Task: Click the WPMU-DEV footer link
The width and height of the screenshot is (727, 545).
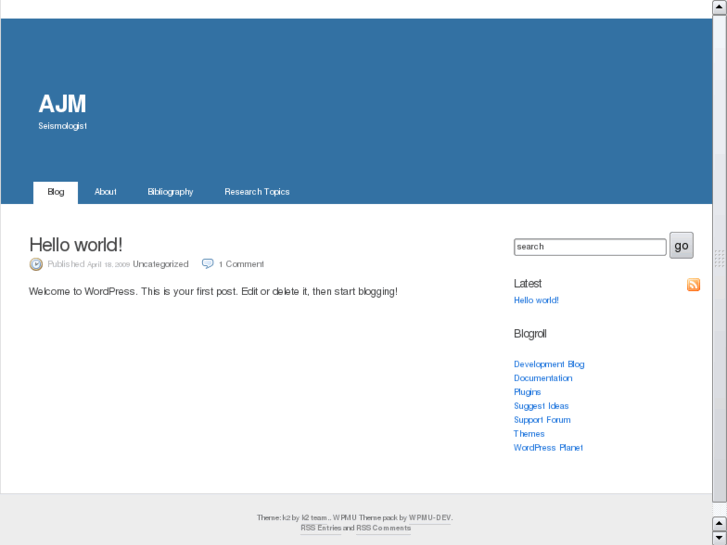Action: pos(430,518)
